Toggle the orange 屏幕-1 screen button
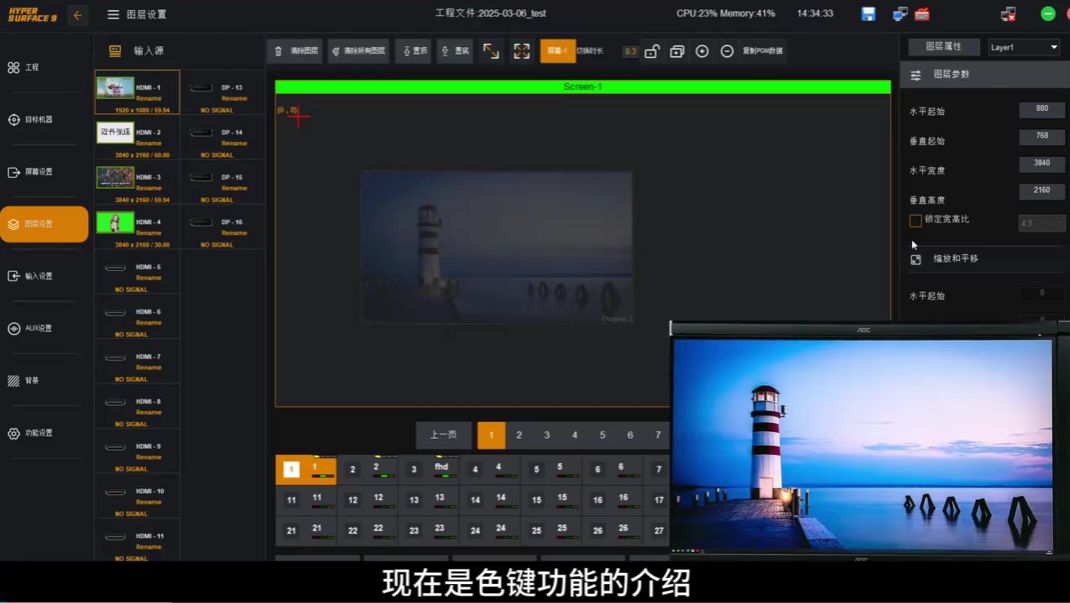Image resolution: width=1070 pixels, height=603 pixels. (x=557, y=51)
